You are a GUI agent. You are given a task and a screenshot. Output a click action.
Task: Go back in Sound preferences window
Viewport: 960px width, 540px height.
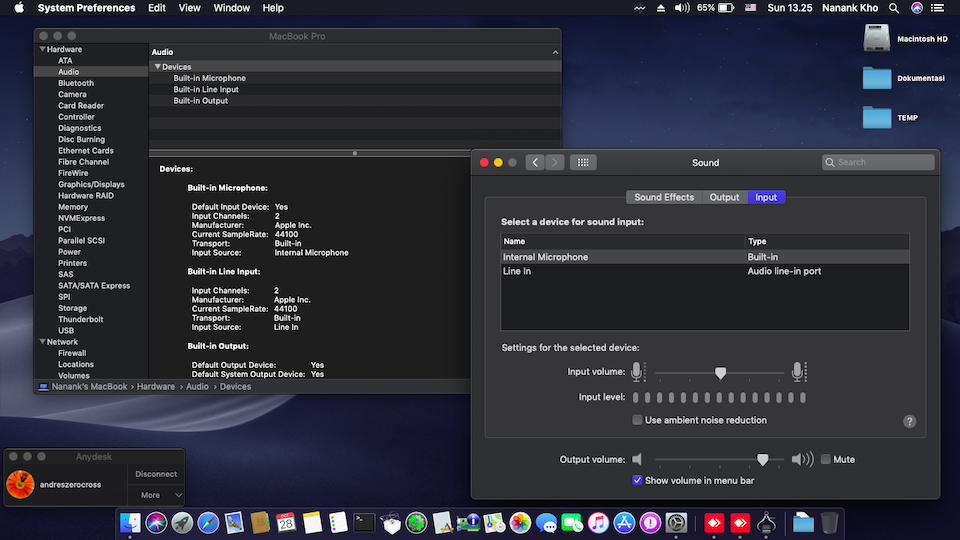(535, 162)
